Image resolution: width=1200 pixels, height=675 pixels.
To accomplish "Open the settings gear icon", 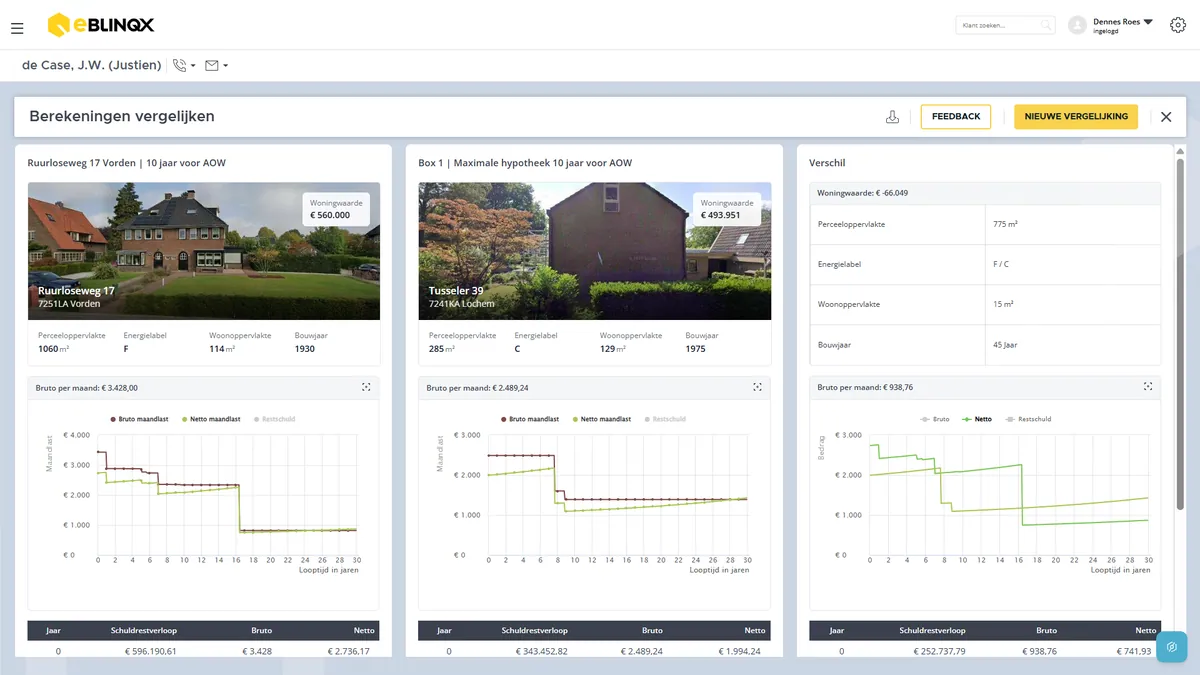I will [x=1177, y=25].
